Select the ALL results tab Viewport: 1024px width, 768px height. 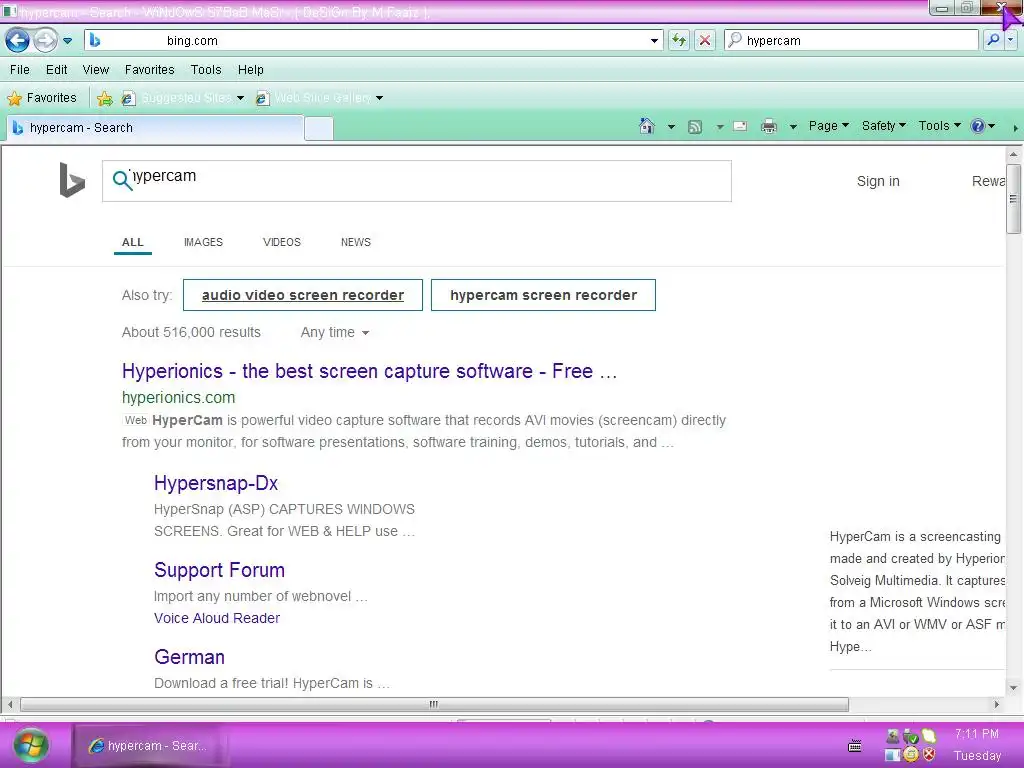[133, 242]
